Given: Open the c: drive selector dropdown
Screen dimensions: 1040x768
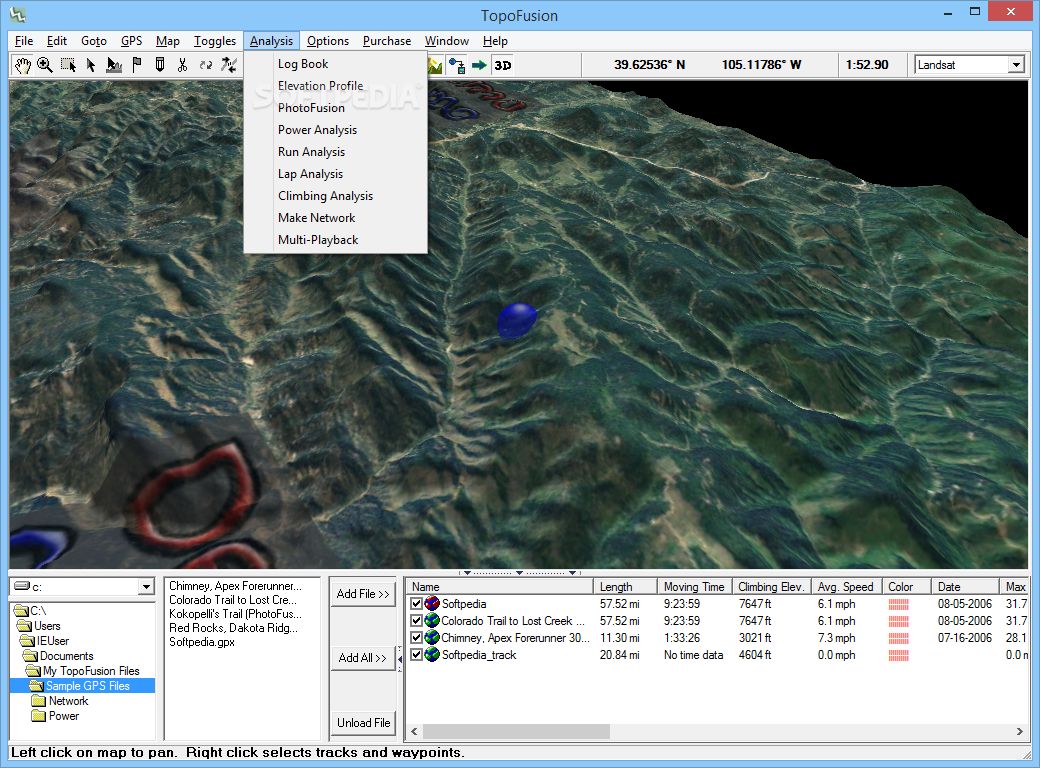Looking at the screenshot, I should pos(147,587).
